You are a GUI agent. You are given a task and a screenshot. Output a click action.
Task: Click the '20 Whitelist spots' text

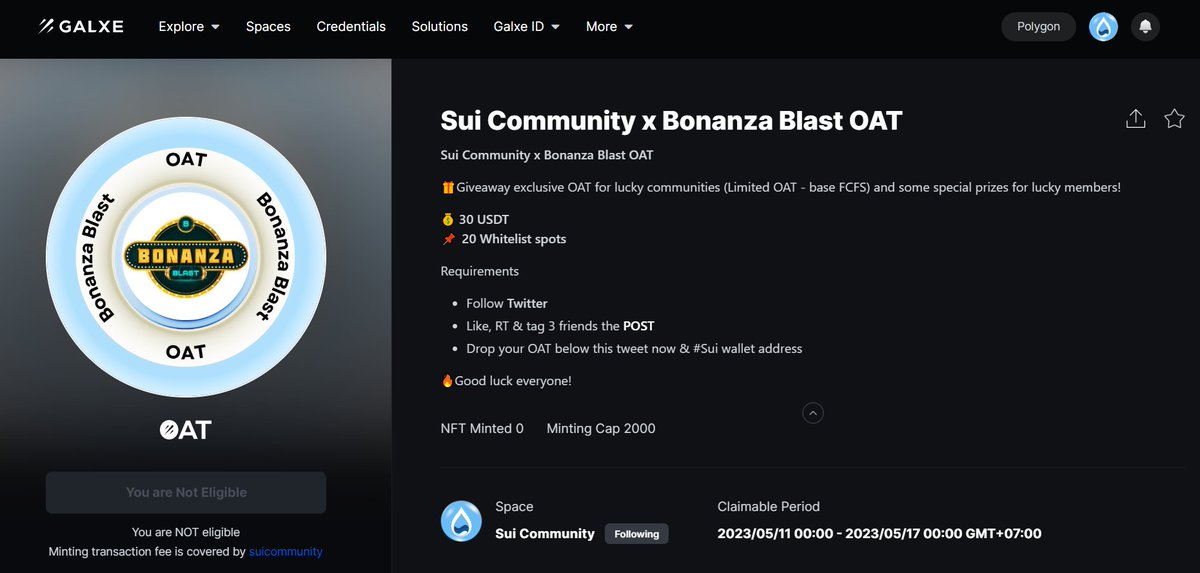[x=514, y=239]
